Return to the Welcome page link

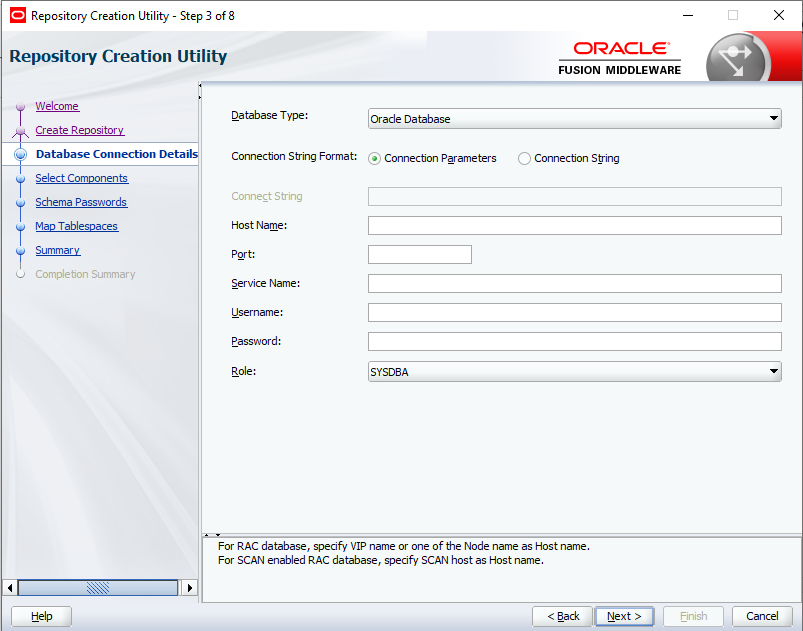pyautogui.click(x=56, y=106)
